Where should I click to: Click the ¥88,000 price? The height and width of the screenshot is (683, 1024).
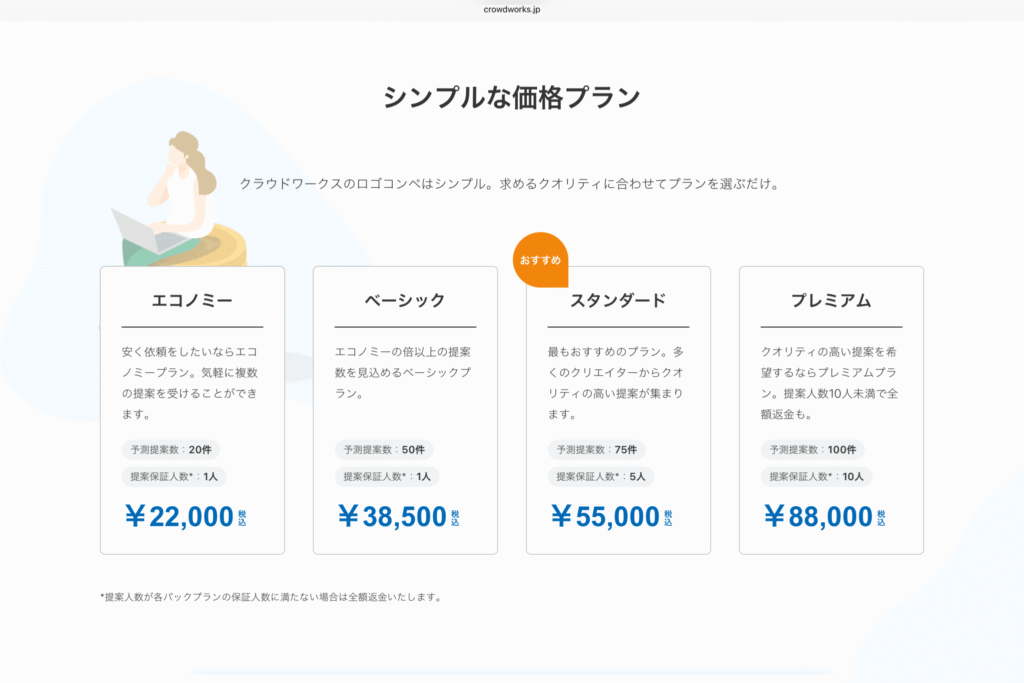pyautogui.click(x=818, y=516)
